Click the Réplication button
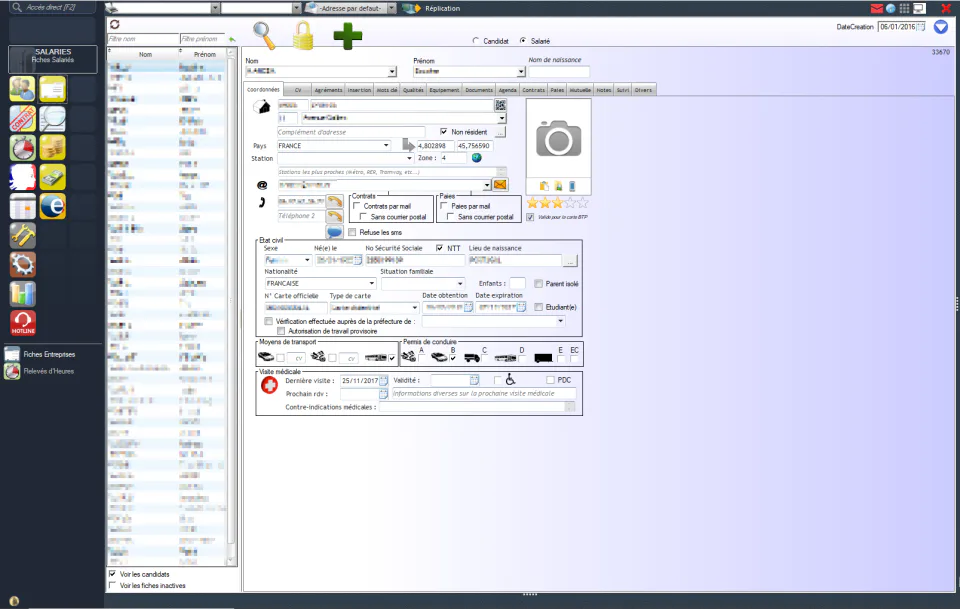 click(x=431, y=9)
